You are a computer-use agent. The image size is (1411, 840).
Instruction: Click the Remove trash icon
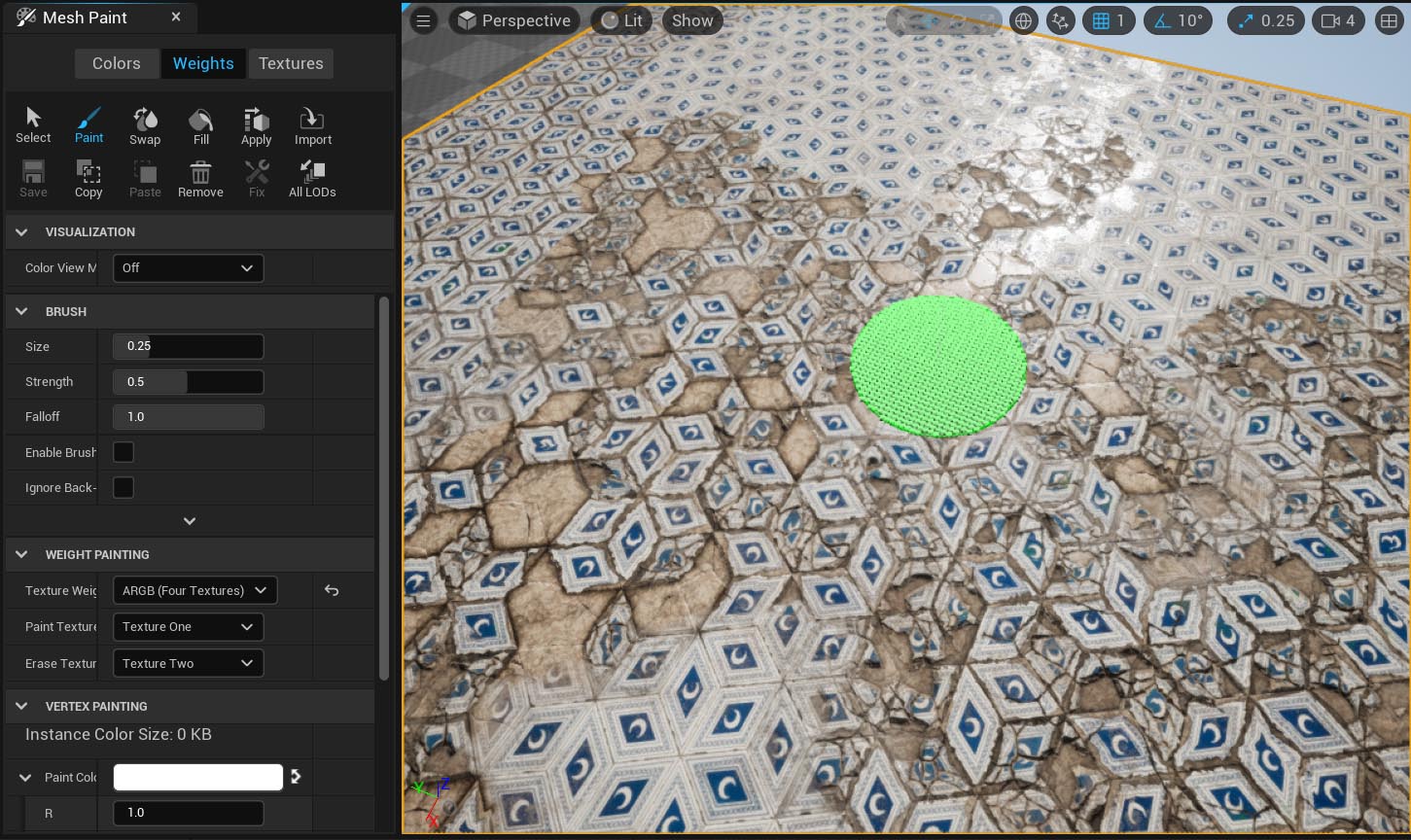point(200,179)
